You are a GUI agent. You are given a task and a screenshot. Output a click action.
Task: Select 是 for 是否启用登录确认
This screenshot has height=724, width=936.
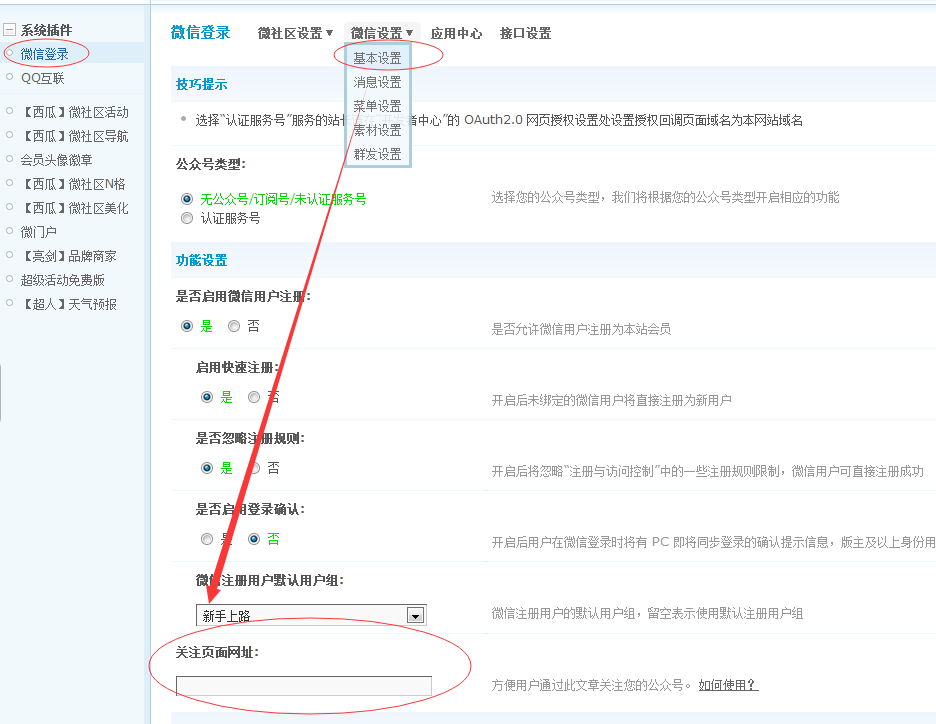pos(207,539)
